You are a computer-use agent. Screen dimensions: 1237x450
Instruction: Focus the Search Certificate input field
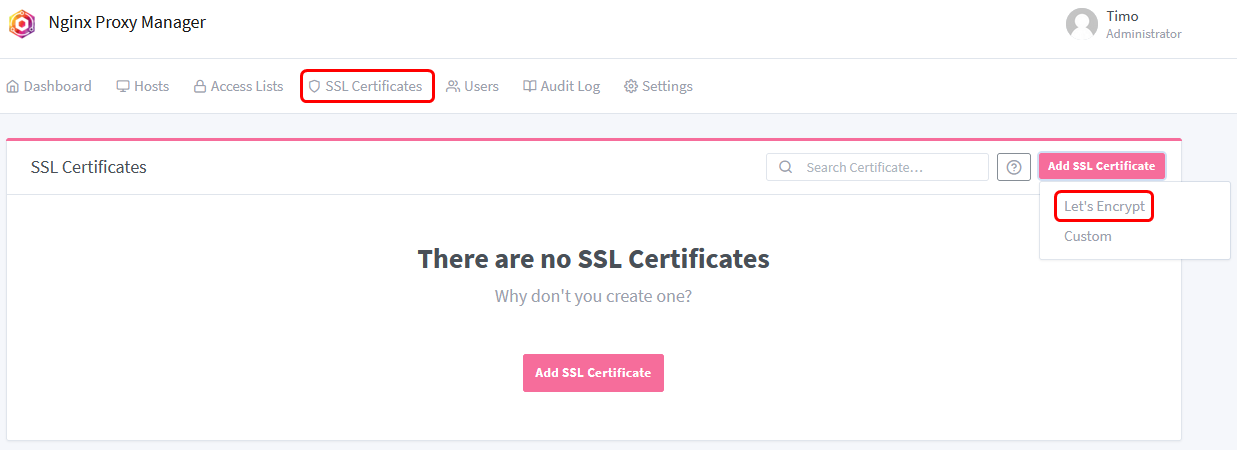877,167
